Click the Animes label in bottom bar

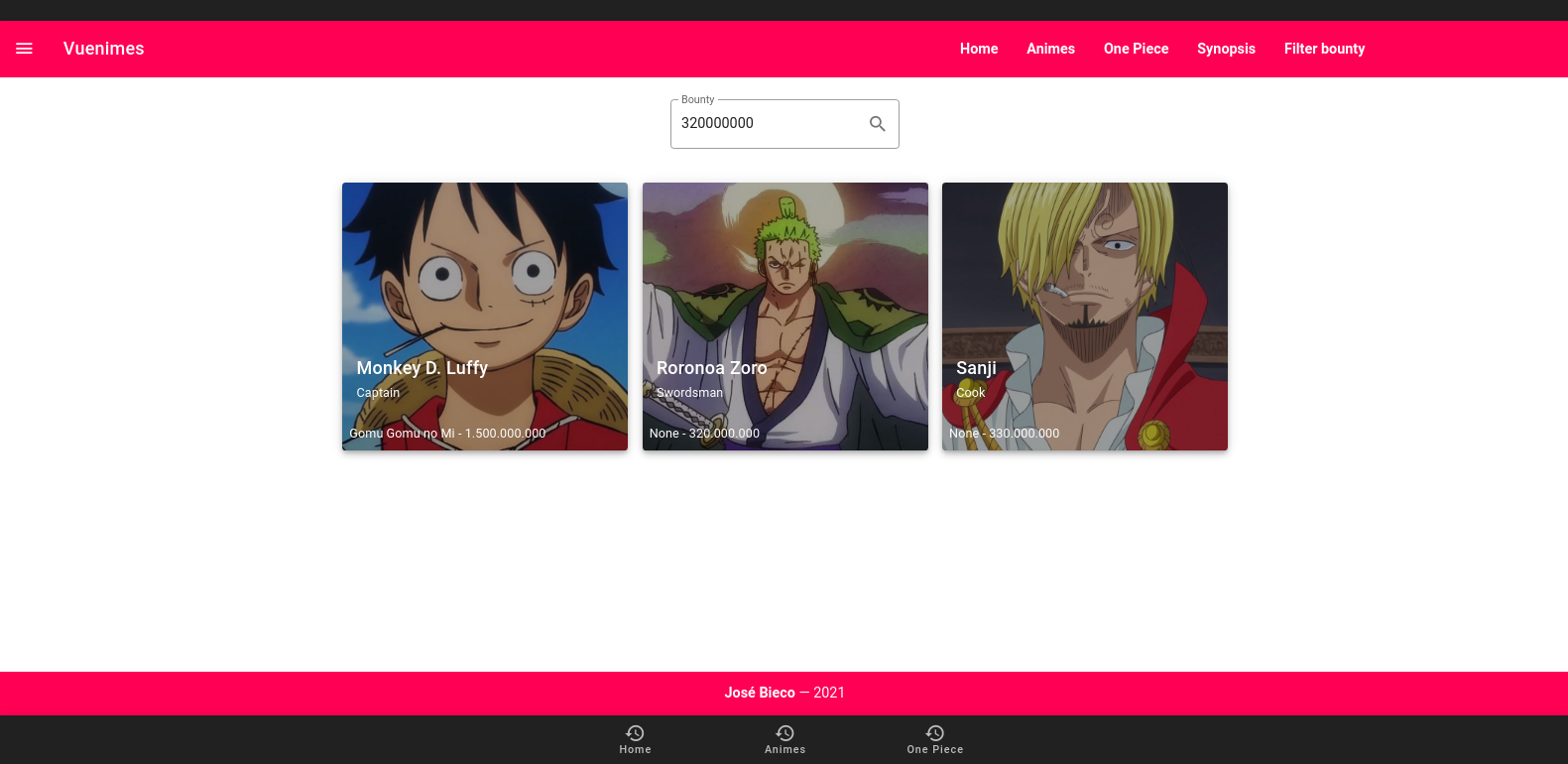784,750
